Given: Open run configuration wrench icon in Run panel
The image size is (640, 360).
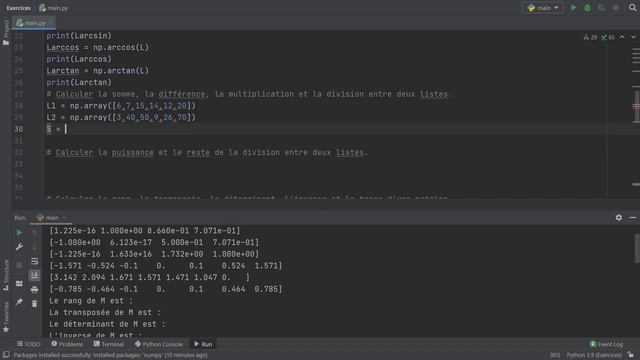Looking at the screenshot, I should (x=19, y=247).
